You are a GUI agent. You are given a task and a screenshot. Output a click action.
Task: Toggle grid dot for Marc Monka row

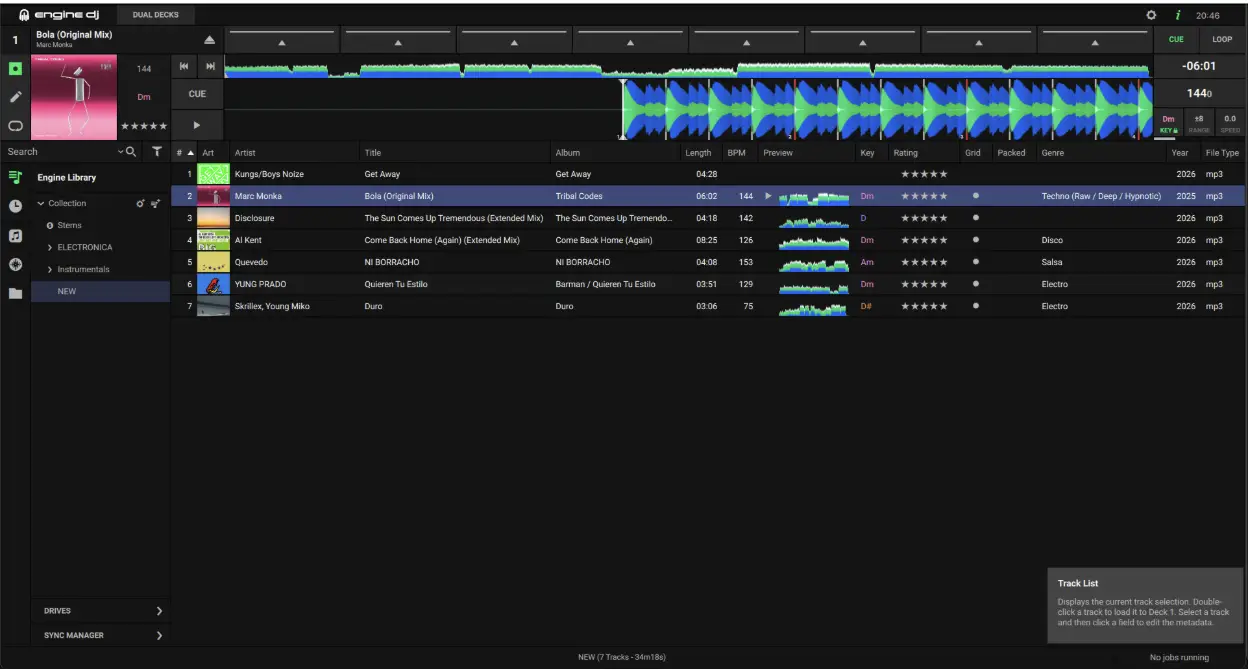[x=975, y=196]
